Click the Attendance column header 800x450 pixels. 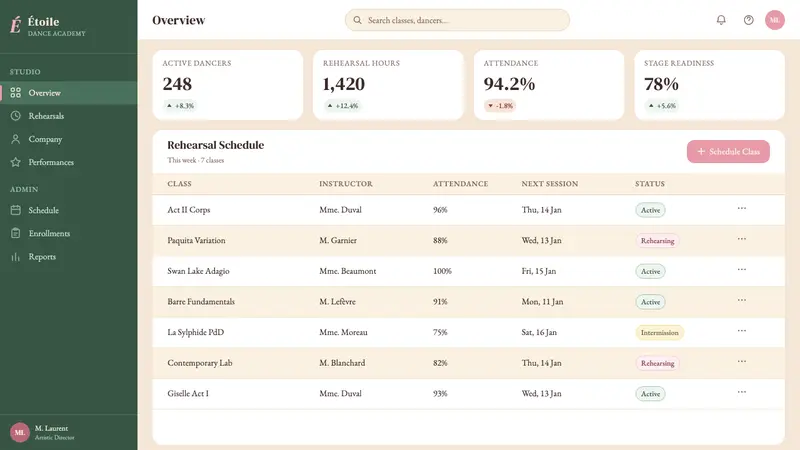click(460, 184)
